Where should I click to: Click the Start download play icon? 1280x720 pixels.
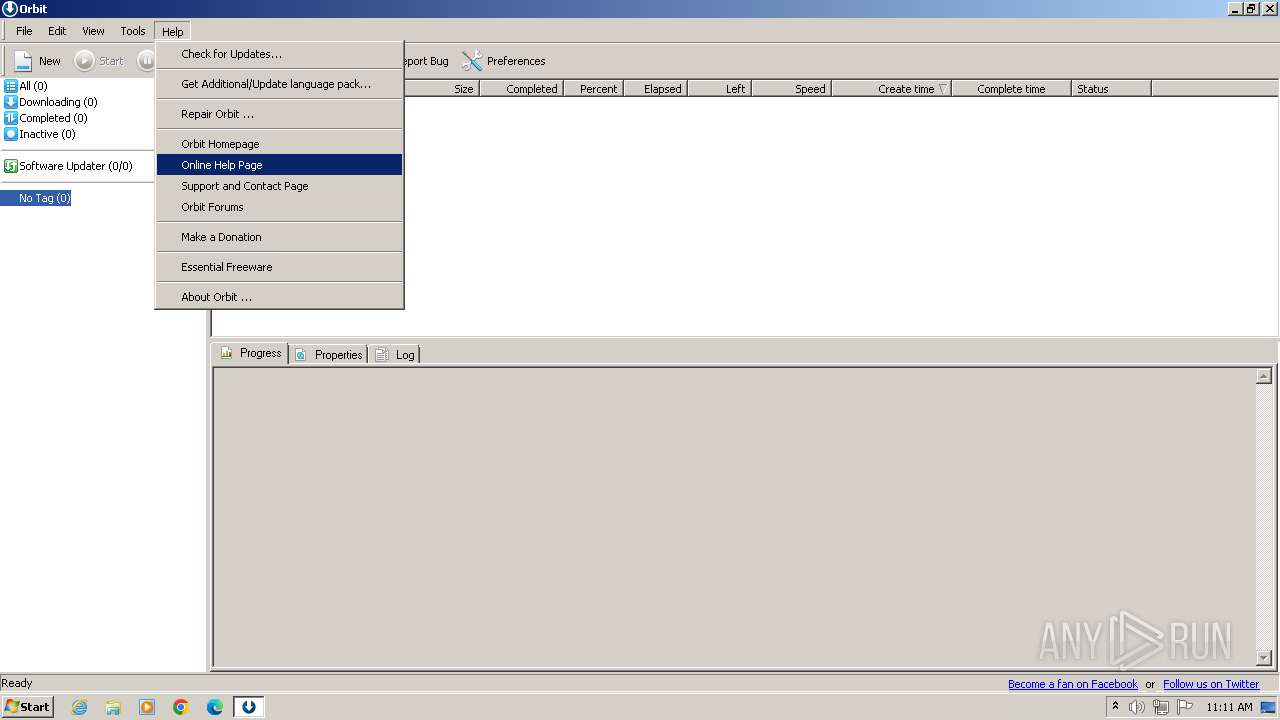(85, 61)
